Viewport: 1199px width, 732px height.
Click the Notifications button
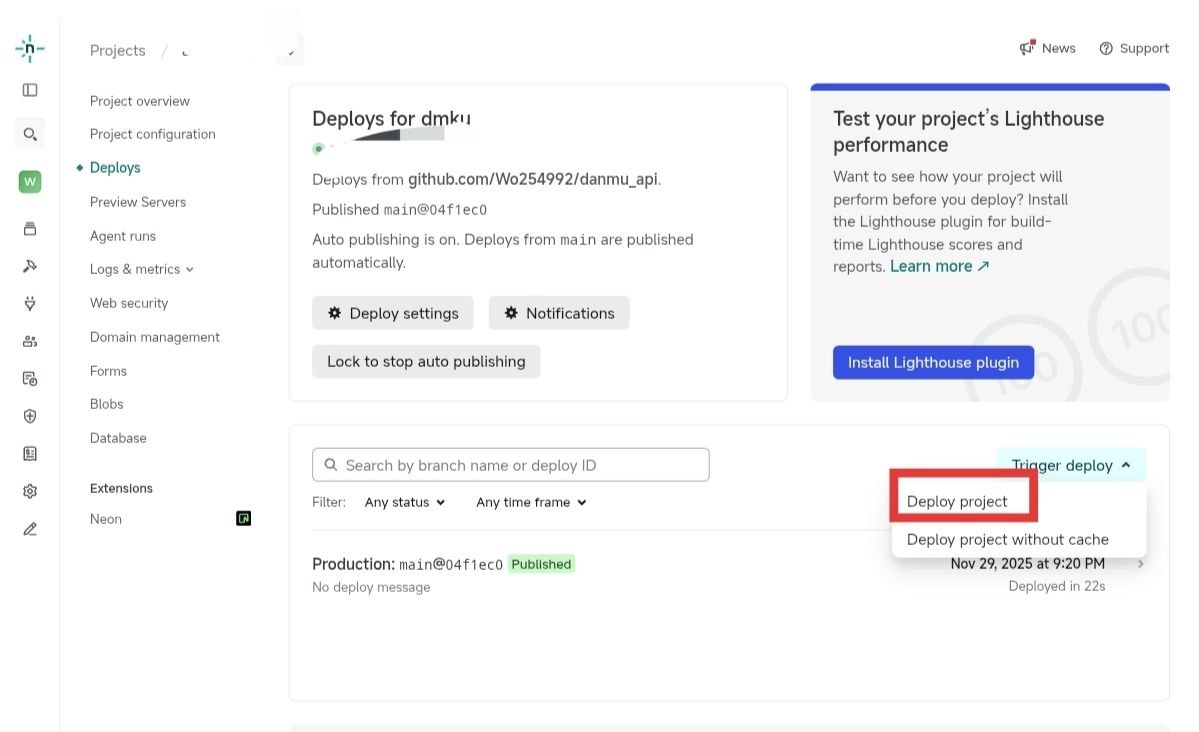pos(559,313)
